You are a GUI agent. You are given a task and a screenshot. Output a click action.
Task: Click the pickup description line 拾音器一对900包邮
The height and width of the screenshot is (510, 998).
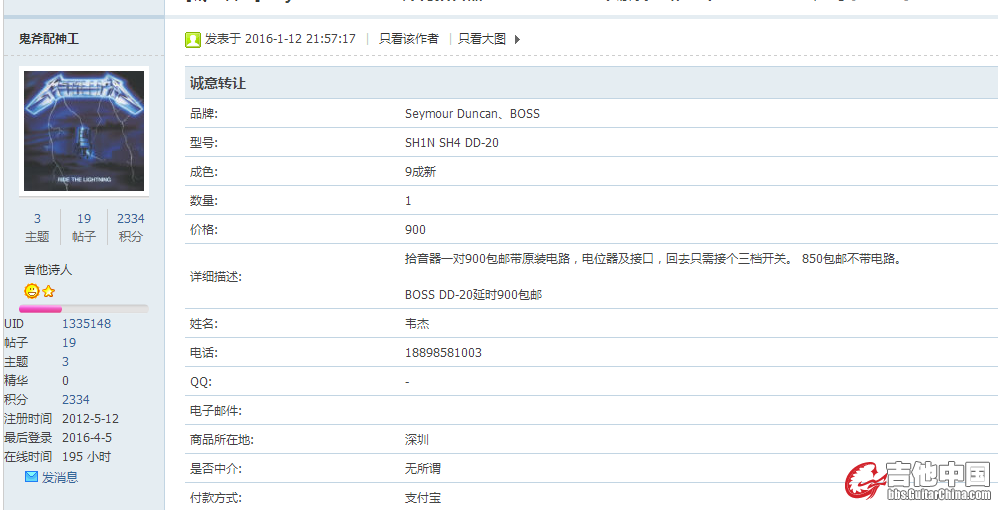tap(654, 259)
